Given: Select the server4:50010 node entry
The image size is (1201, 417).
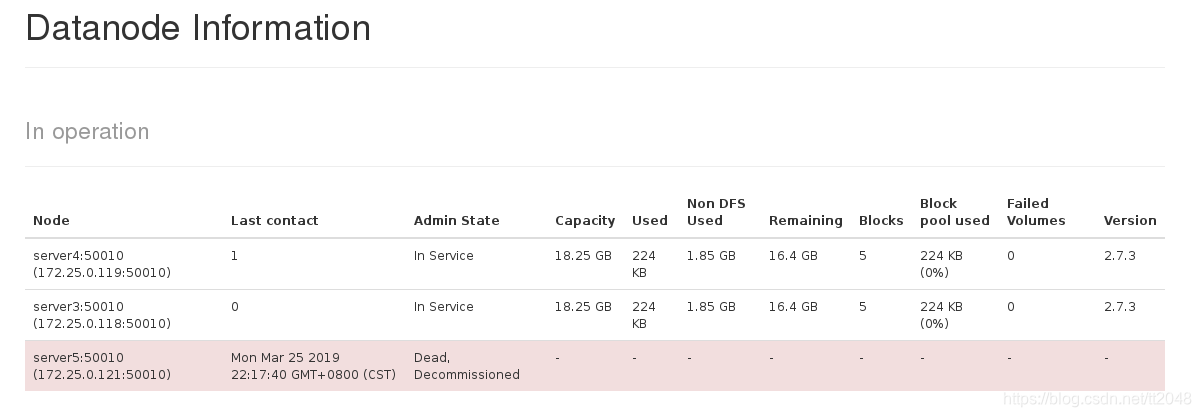Looking at the screenshot, I should (x=101, y=264).
